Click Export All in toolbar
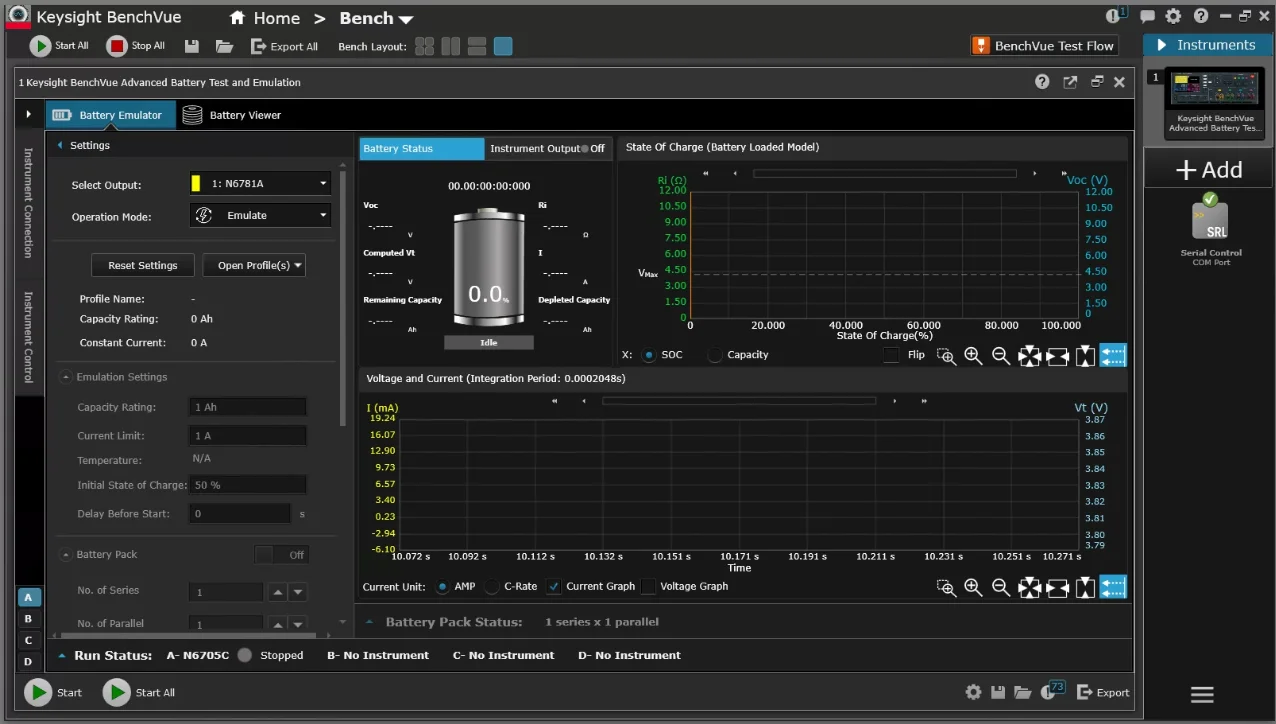The image size is (1276, 724). (x=284, y=46)
